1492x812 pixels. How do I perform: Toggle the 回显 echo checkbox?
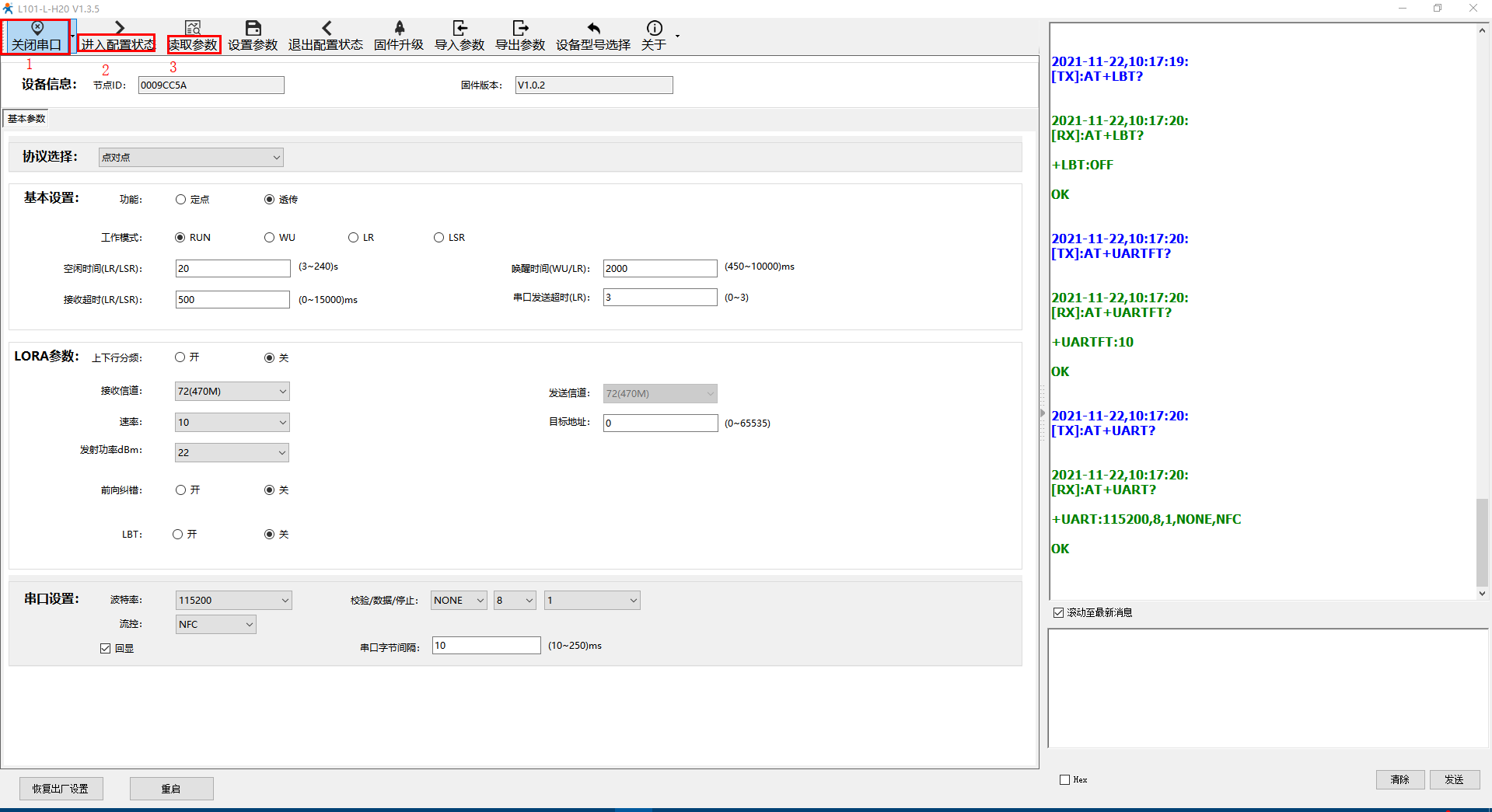pos(106,649)
